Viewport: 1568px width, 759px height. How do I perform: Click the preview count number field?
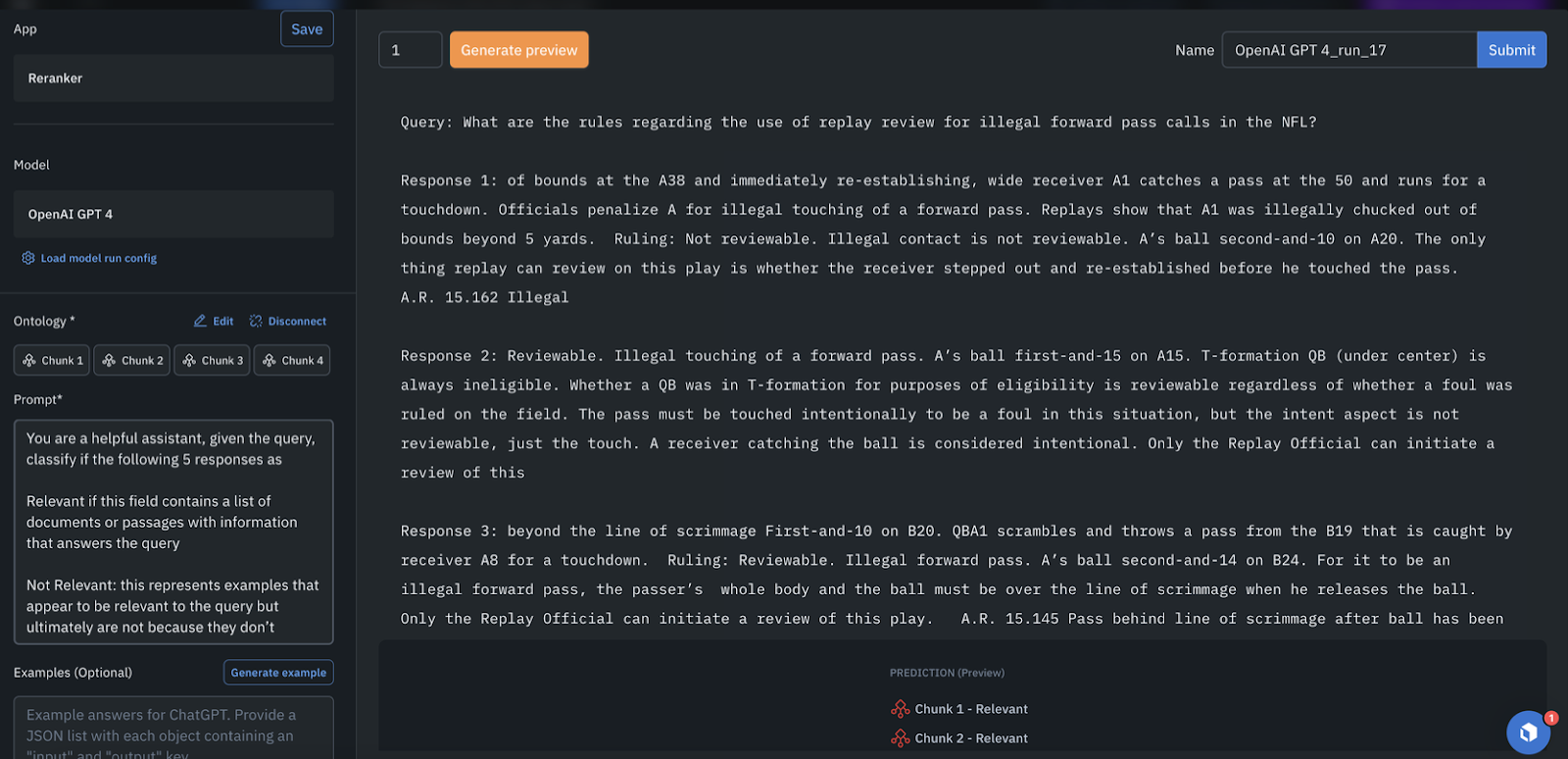click(x=410, y=50)
